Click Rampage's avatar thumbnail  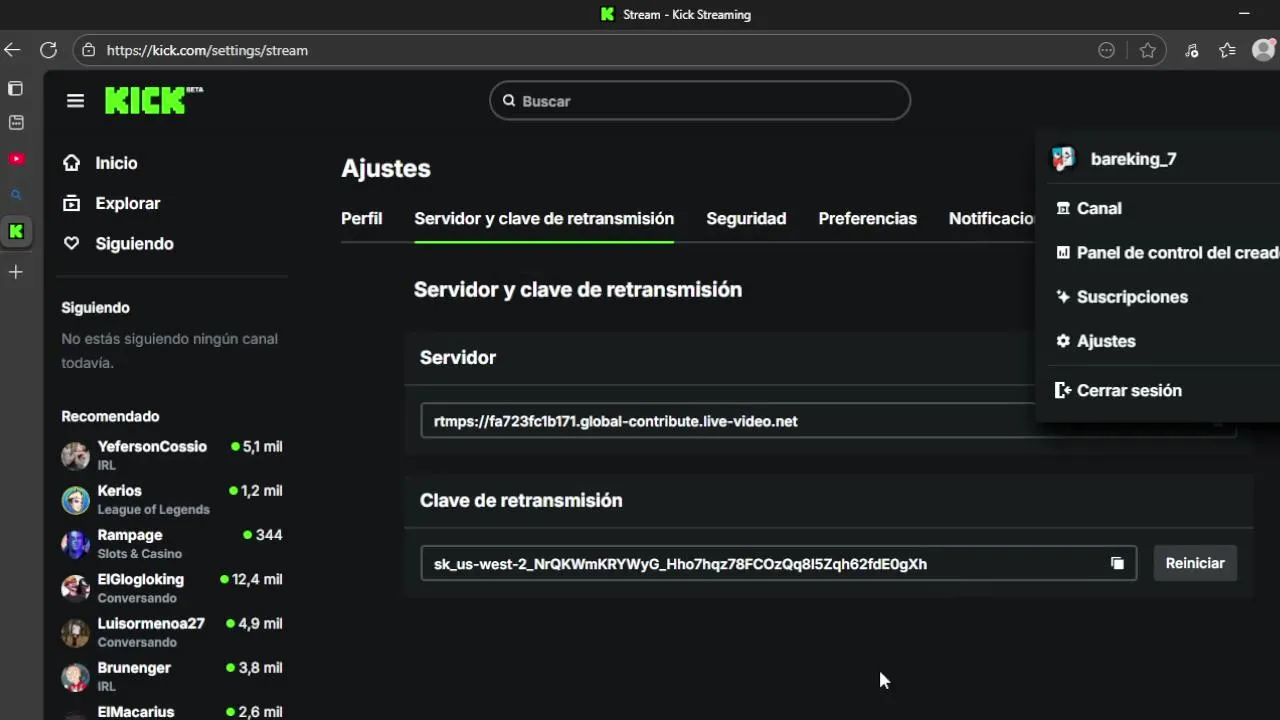pyautogui.click(x=75, y=544)
